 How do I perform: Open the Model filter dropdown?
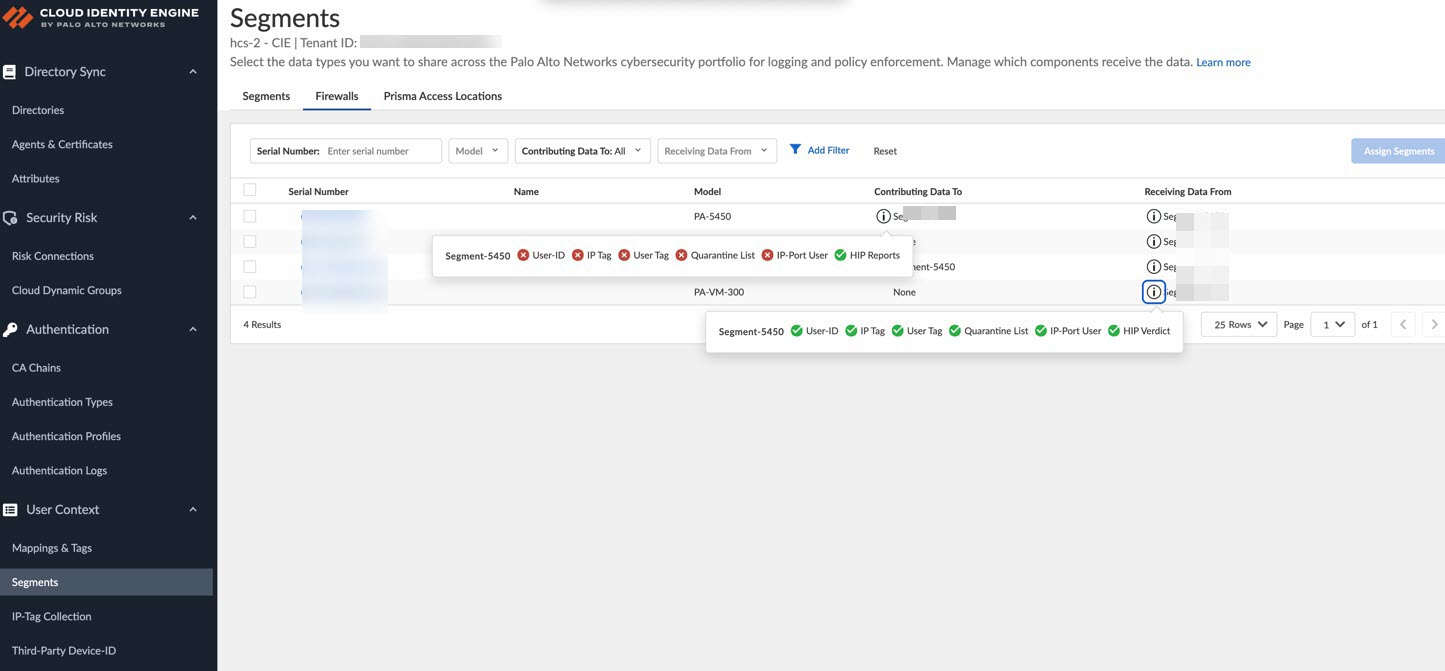point(478,151)
